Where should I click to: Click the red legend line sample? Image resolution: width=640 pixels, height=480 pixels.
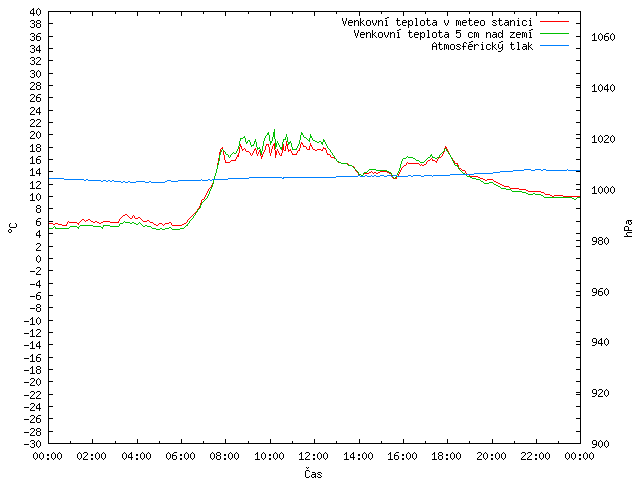(x=554, y=22)
